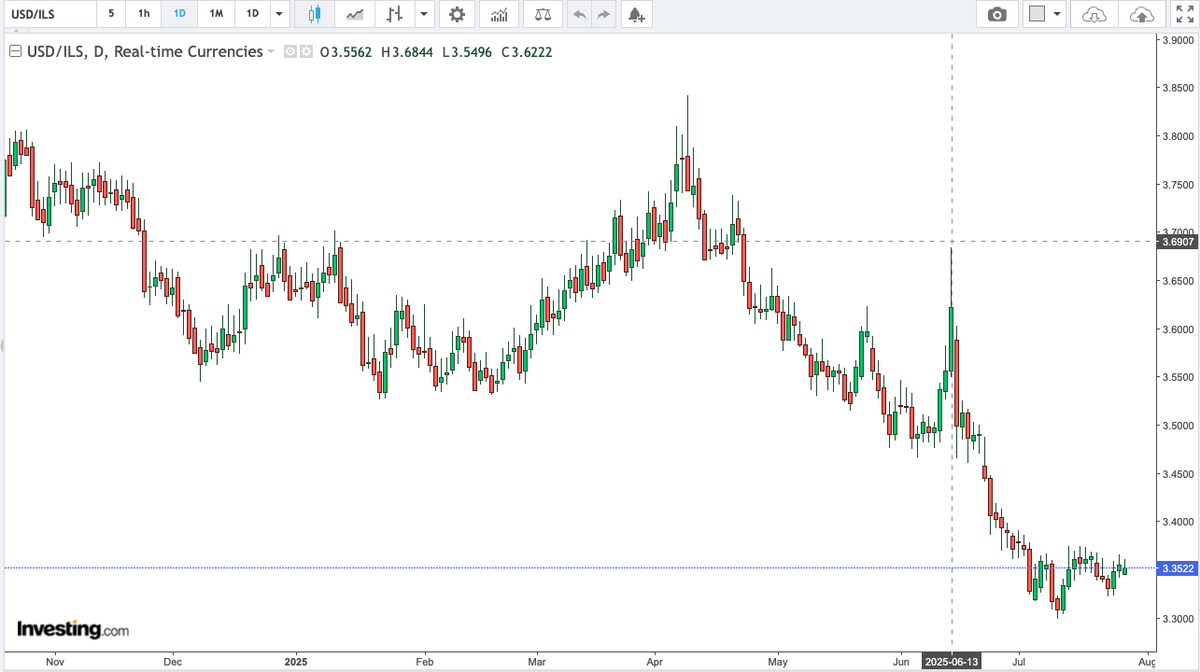Screen dimensions: 1200x672
Task: Click the Jul label on time axis
Action: [x=1019, y=661]
